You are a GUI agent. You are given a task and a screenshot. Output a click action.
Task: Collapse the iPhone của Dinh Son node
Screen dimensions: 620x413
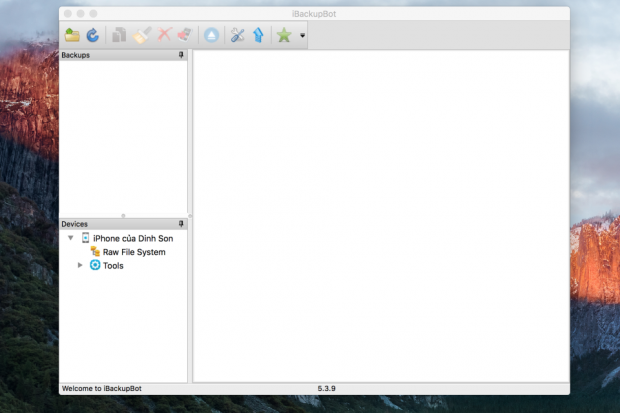[70, 238]
